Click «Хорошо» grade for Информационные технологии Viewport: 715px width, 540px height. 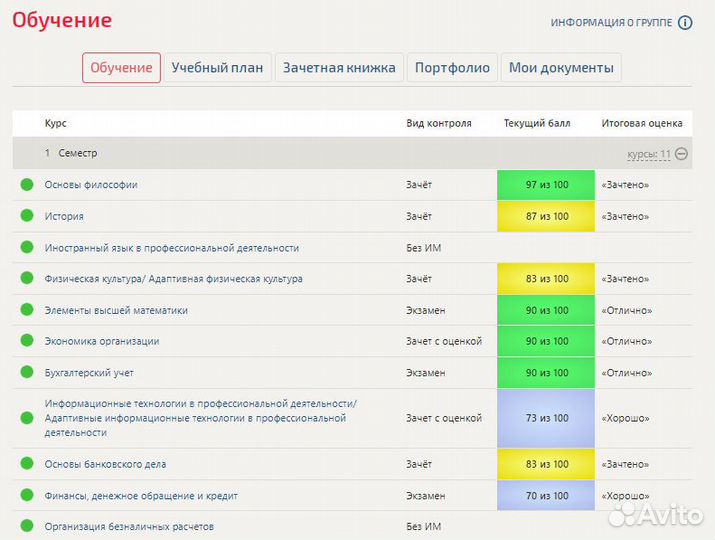click(625, 418)
